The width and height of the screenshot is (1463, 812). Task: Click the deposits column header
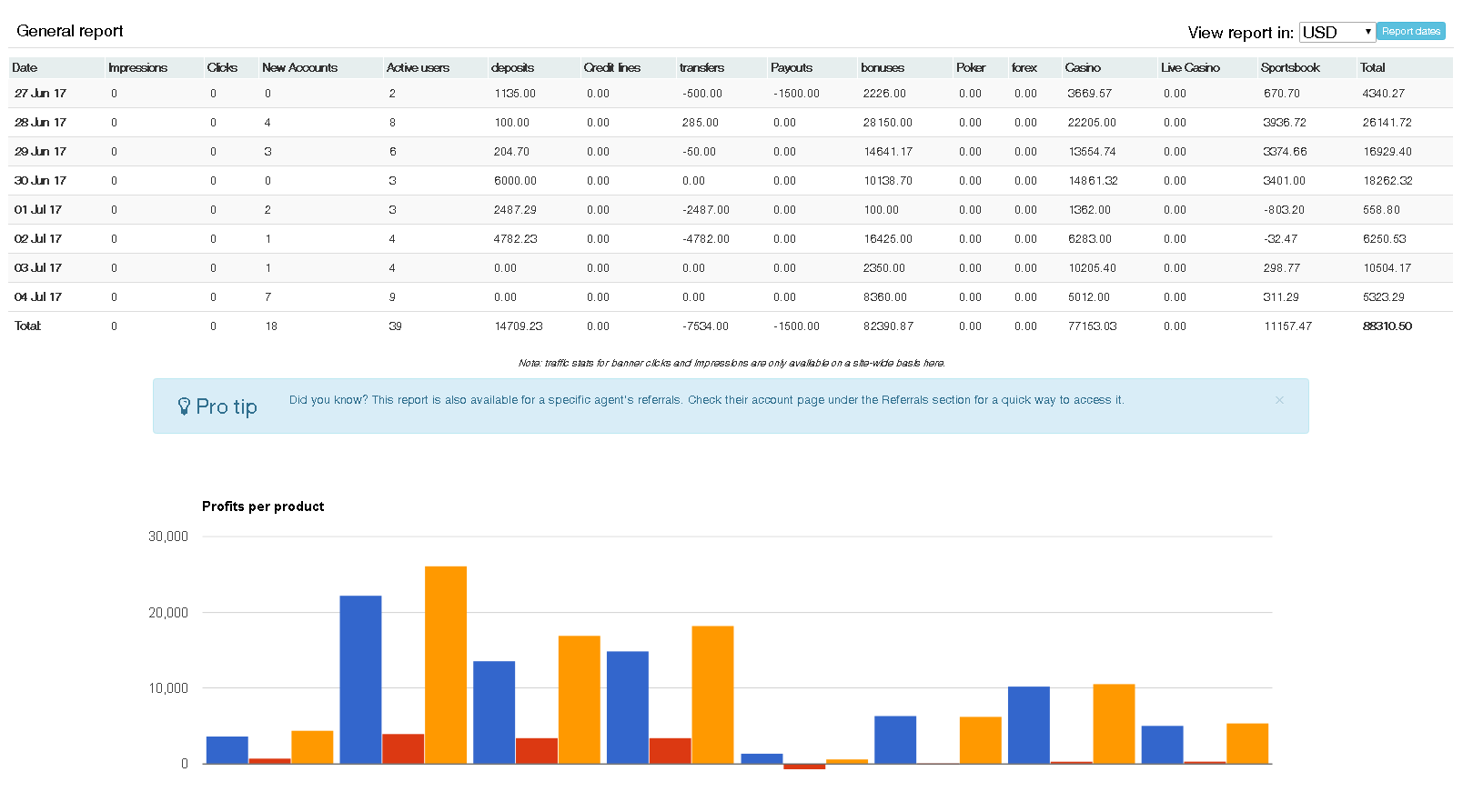coord(512,68)
